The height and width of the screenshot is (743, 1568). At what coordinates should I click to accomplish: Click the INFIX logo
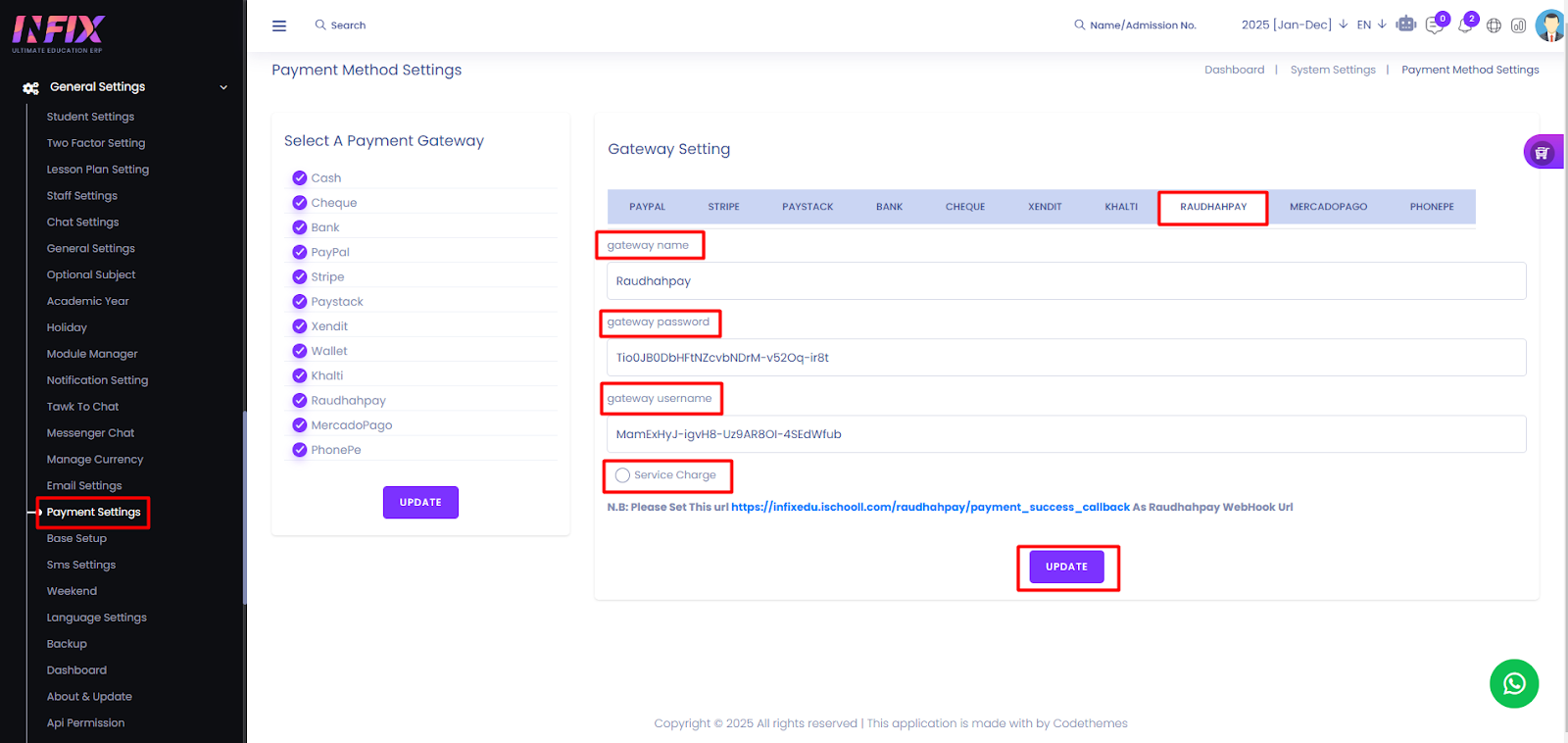58,32
